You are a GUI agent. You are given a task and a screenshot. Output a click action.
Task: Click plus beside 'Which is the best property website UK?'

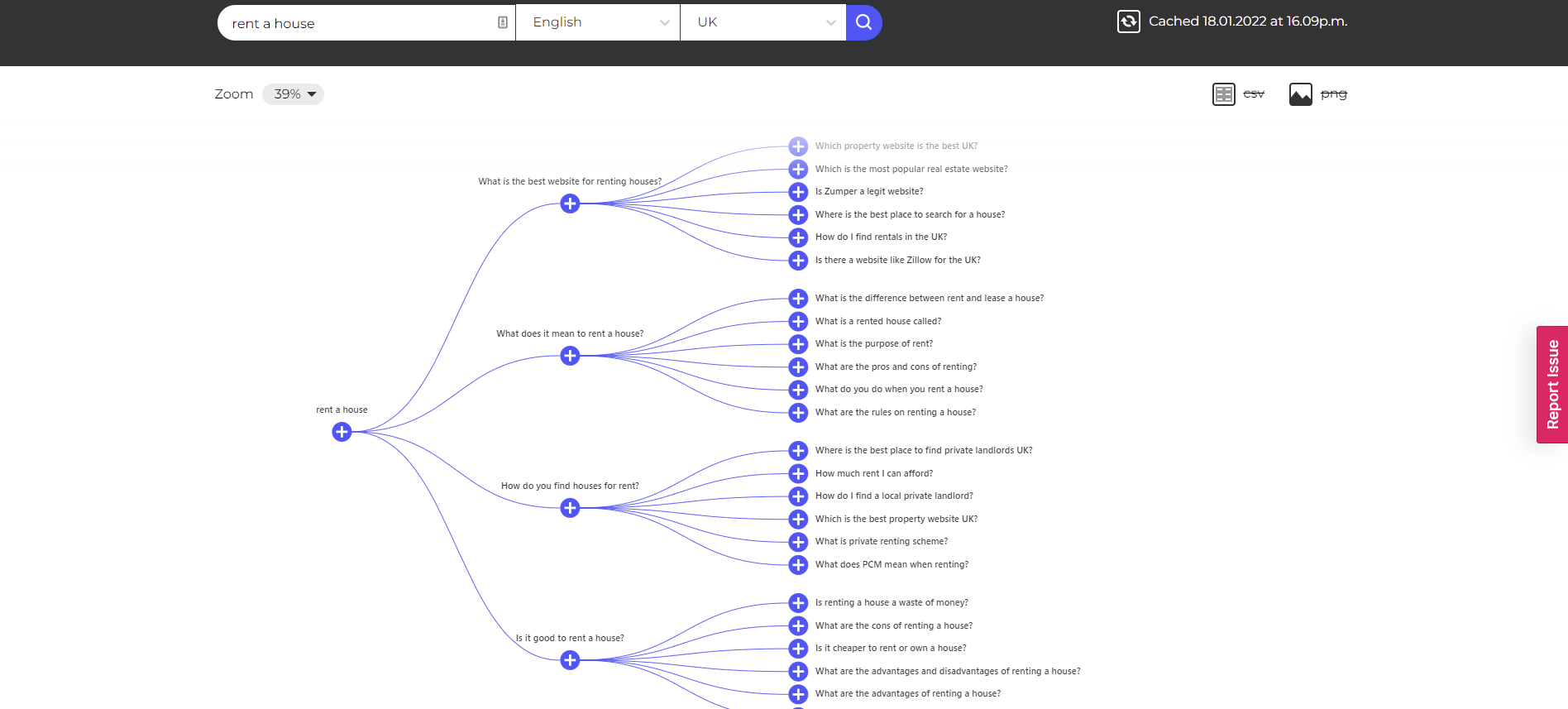[x=798, y=520]
